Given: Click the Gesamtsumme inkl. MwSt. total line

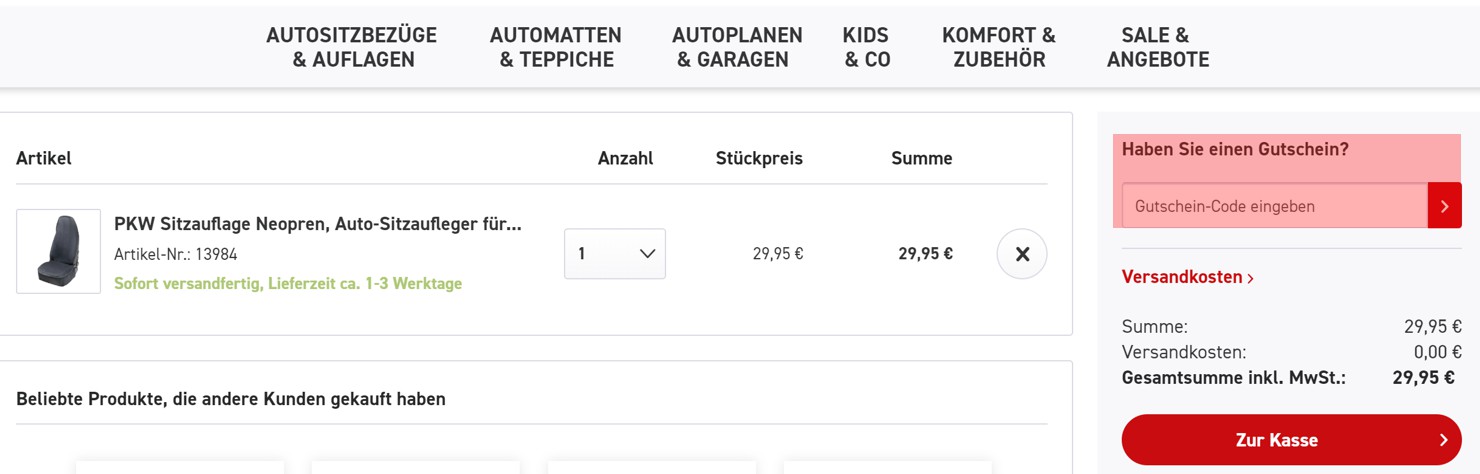Looking at the screenshot, I should pos(1233,378).
